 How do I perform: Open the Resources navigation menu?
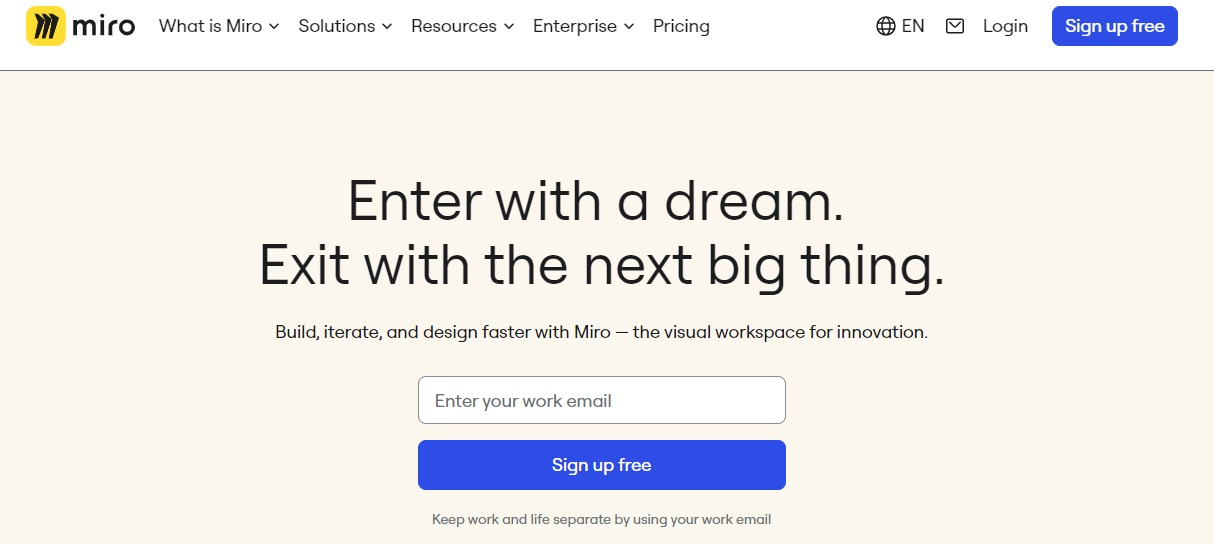tap(454, 26)
